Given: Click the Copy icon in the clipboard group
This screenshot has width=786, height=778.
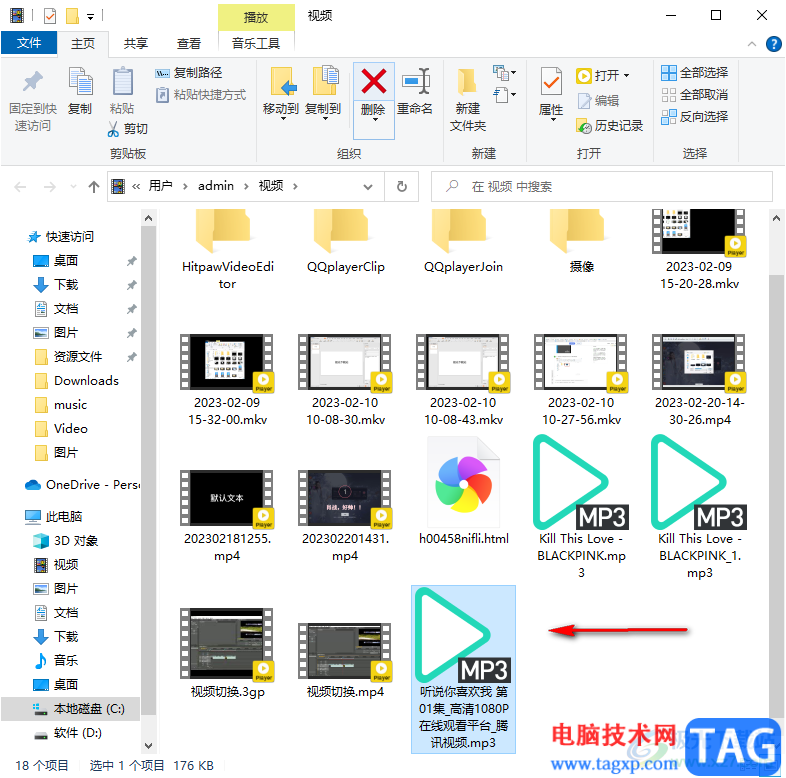Looking at the screenshot, I should (80, 82).
